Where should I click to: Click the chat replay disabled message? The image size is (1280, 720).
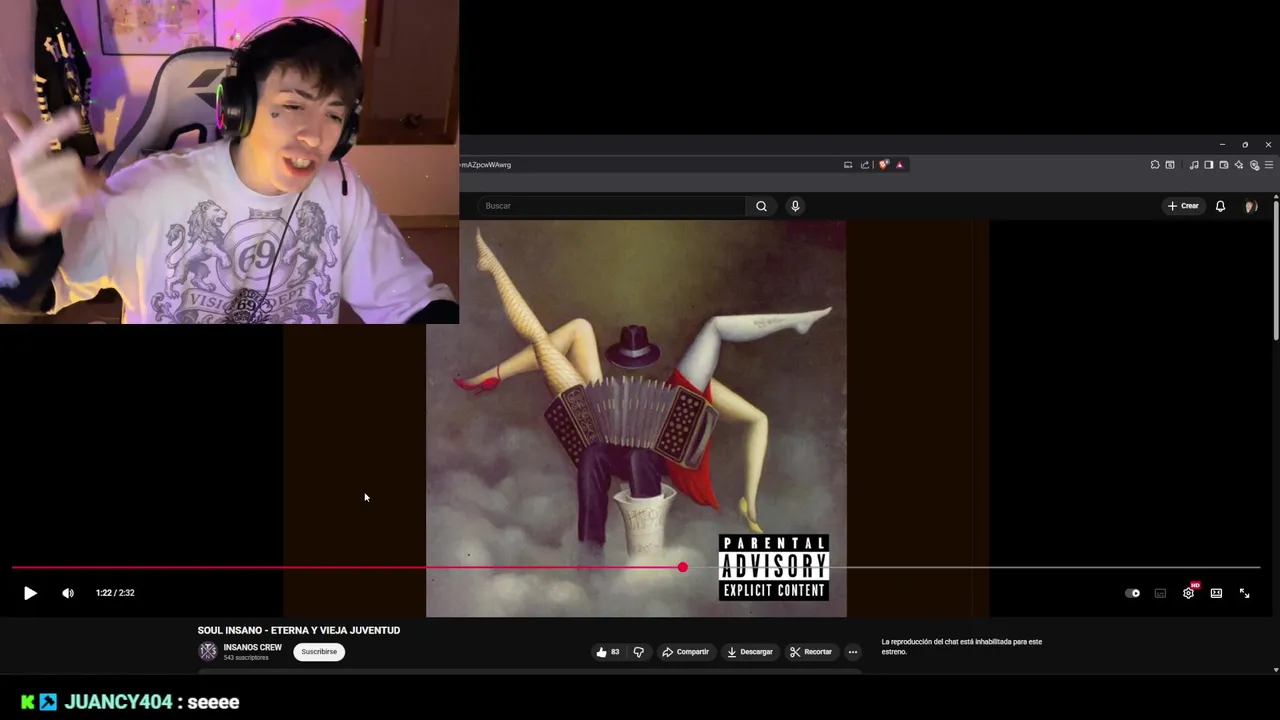coord(961,647)
